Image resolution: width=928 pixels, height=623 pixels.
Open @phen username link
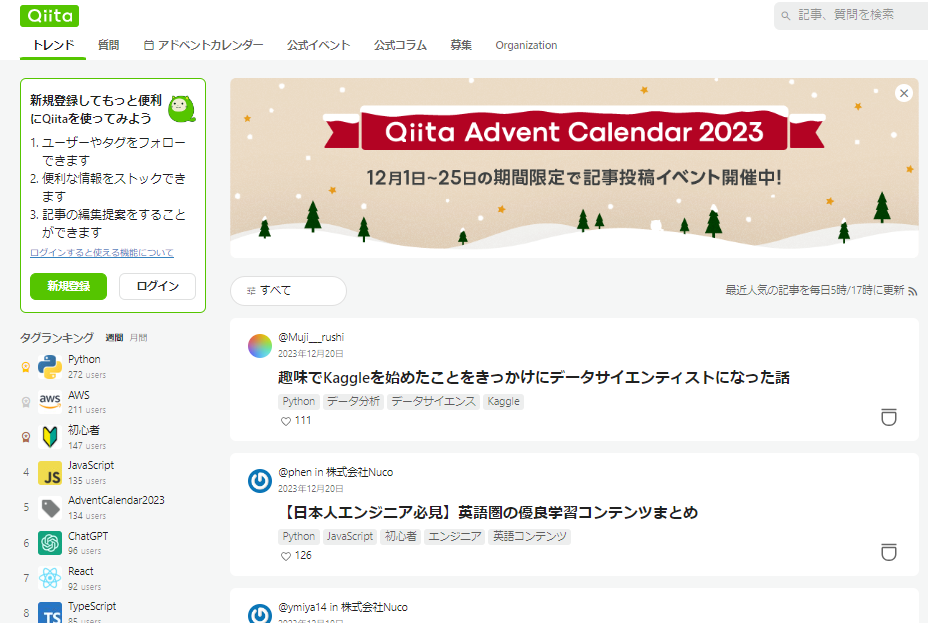click(295, 472)
